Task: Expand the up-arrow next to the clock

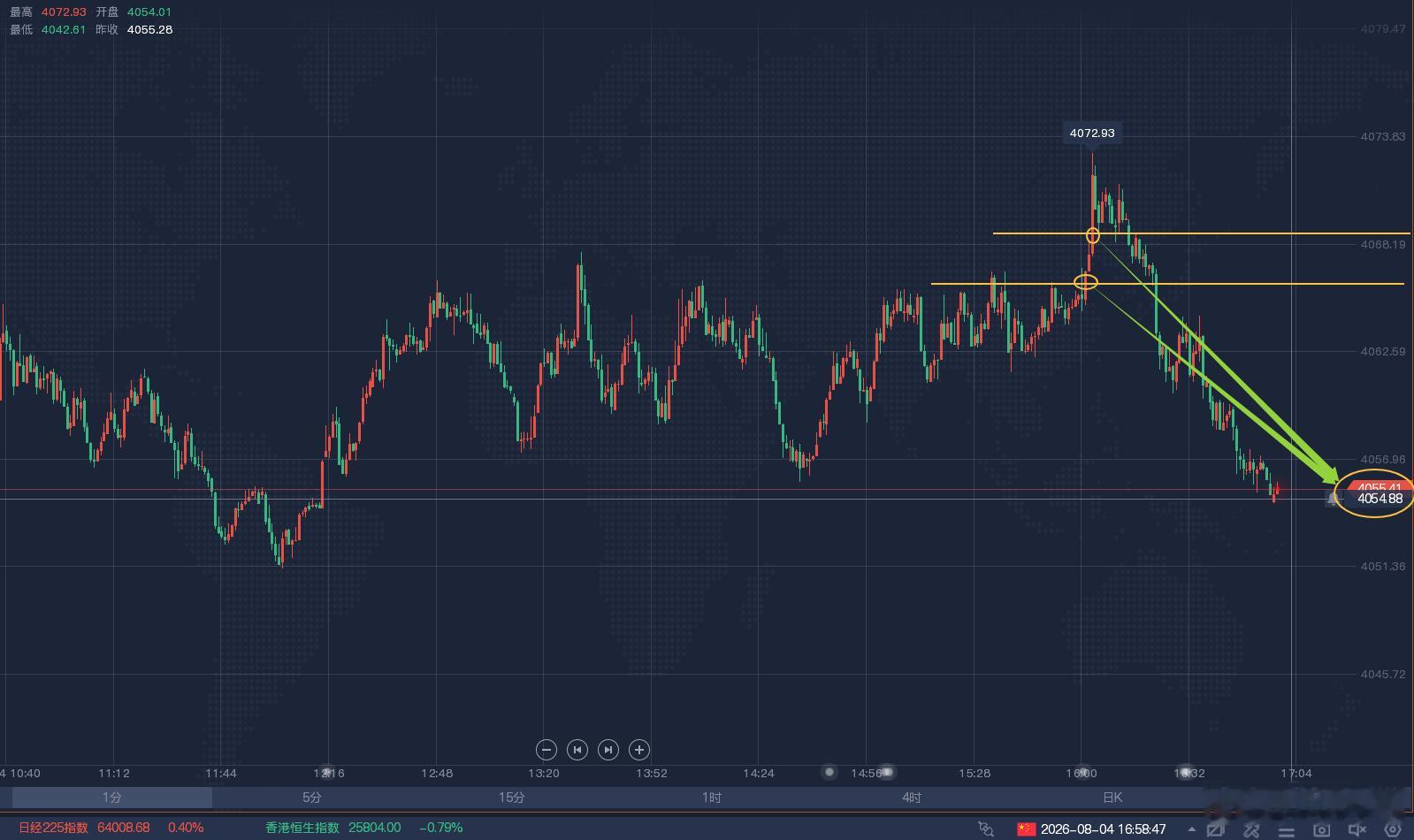Action: [1191, 829]
